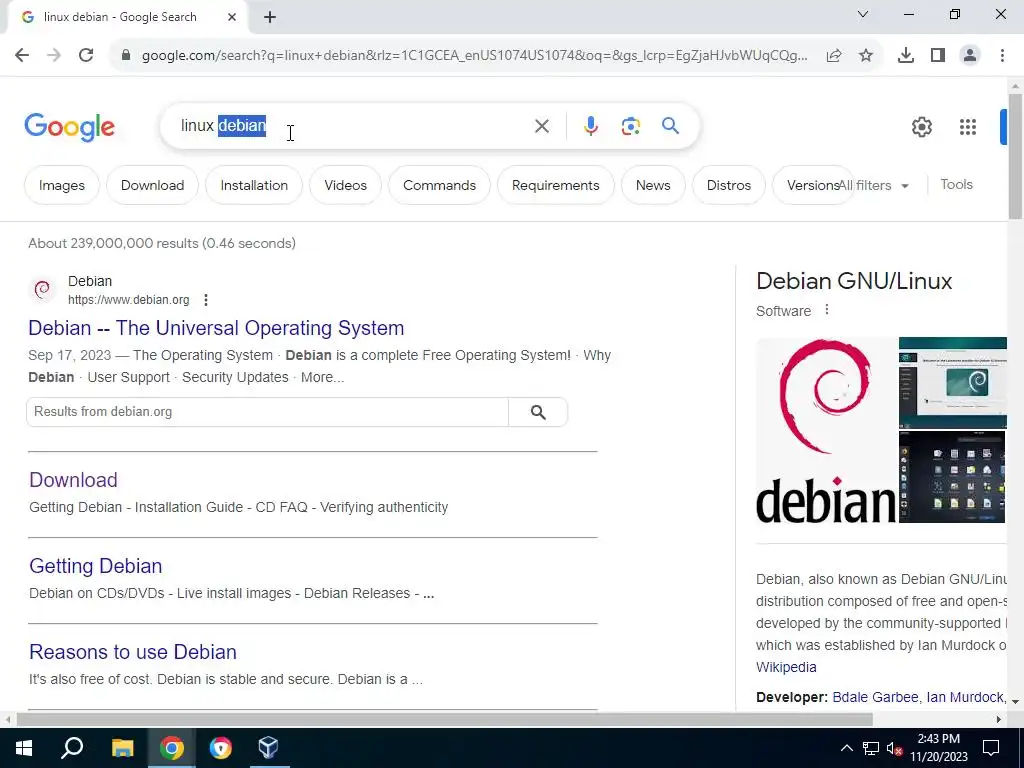Viewport: 1024px width, 768px height.
Task: Select the Distros filter chip
Action: pos(729,185)
